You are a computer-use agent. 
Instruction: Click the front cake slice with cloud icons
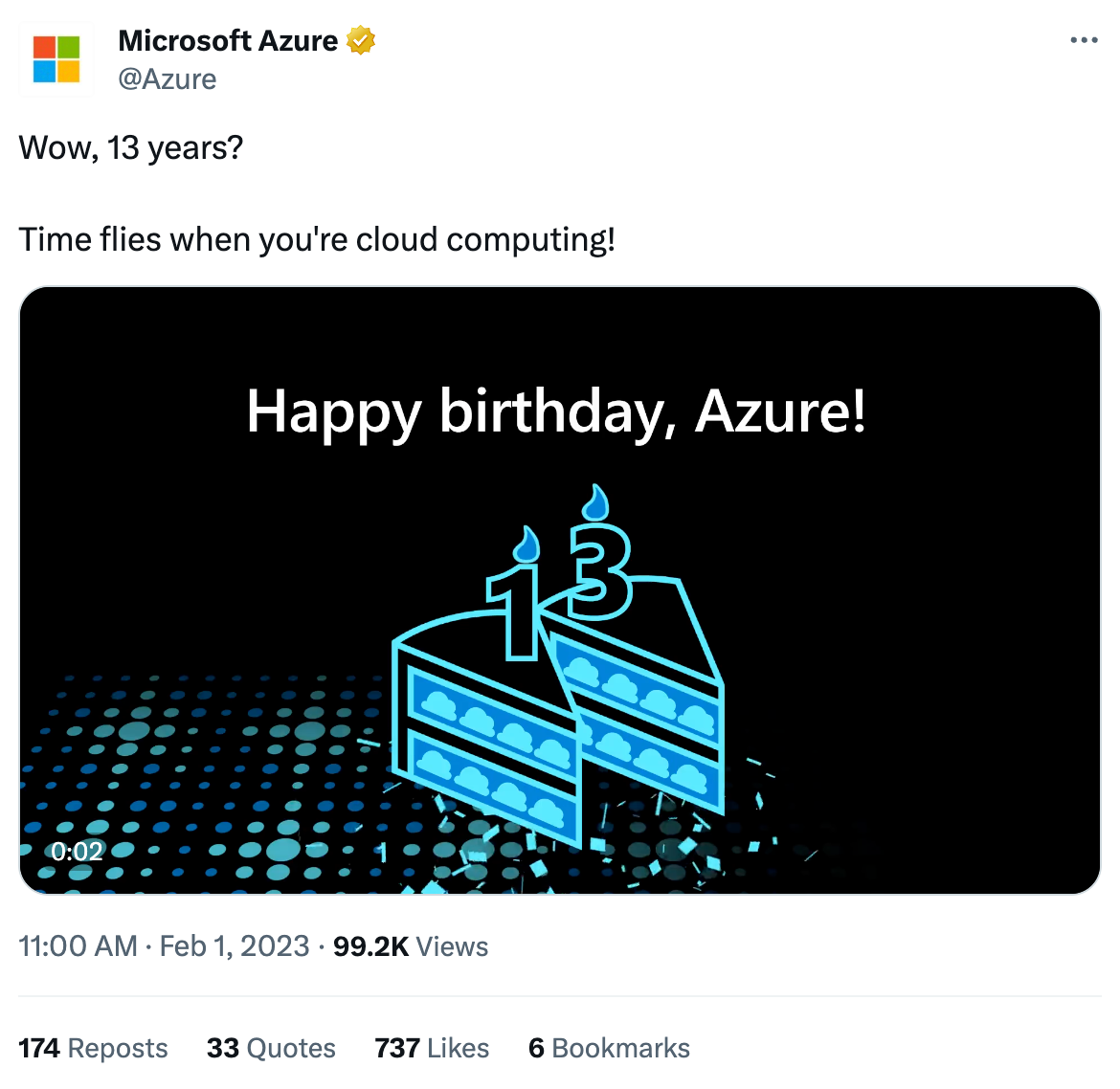click(x=488, y=737)
